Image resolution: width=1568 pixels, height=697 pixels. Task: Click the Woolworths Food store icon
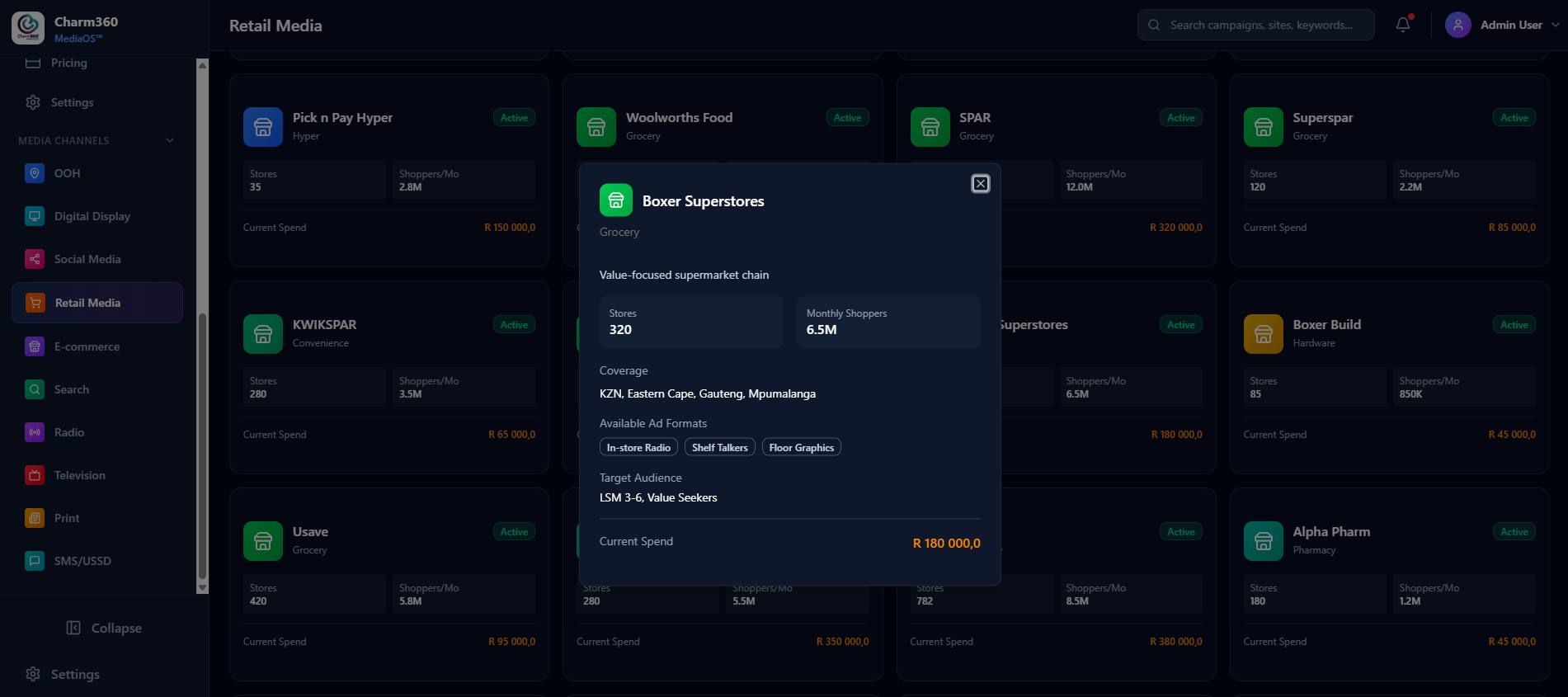click(596, 127)
